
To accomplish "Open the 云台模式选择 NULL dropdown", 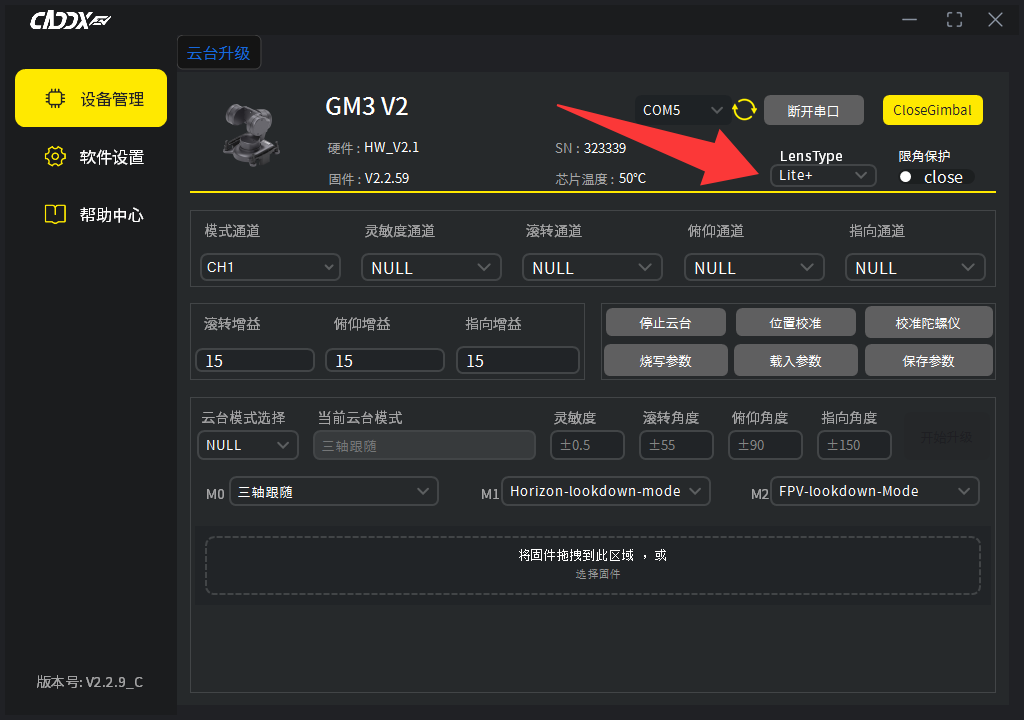I will click(x=248, y=445).
